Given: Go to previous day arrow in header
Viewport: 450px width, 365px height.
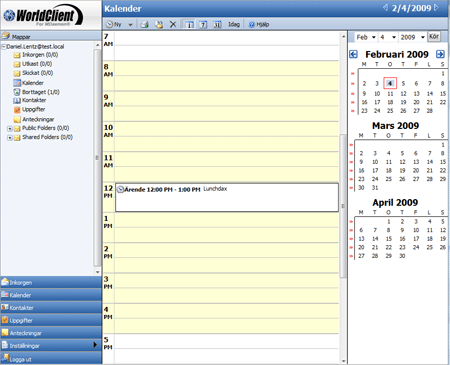Looking at the screenshot, I should tap(385, 8).
